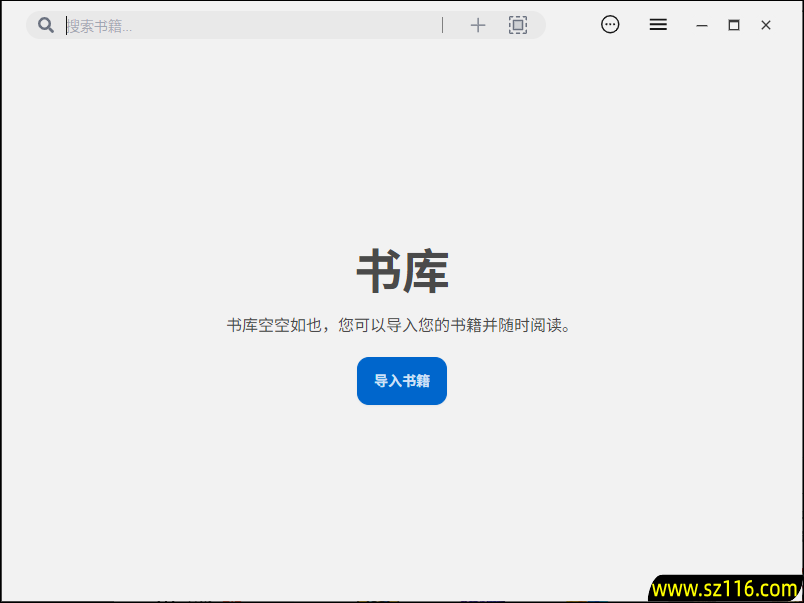Visit the www.sz116.com link

725,587
